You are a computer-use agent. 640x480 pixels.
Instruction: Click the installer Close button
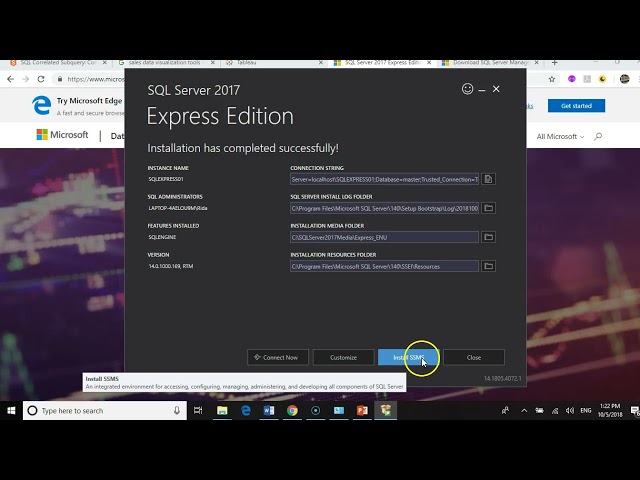pos(474,357)
